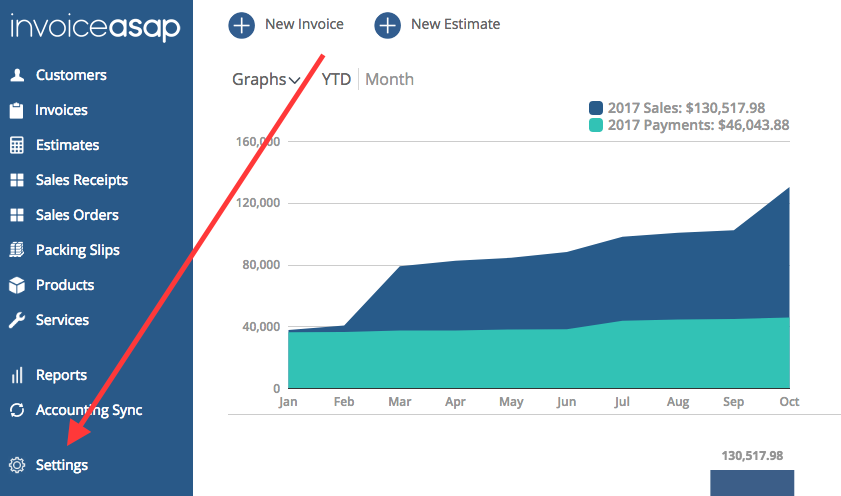Switch graph view to YTD
The image size is (841, 496).
[336, 80]
